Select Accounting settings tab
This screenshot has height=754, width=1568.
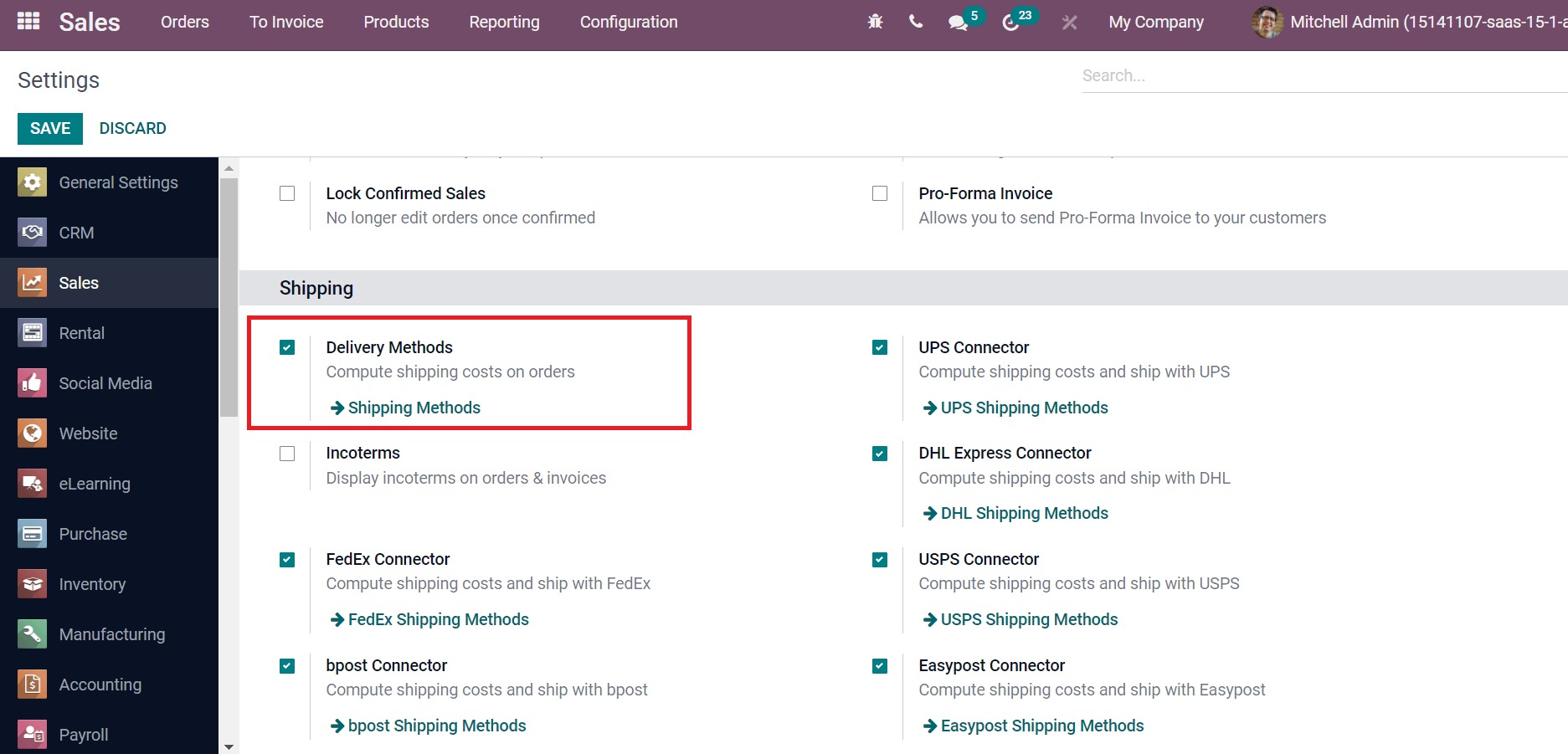pos(109,685)
